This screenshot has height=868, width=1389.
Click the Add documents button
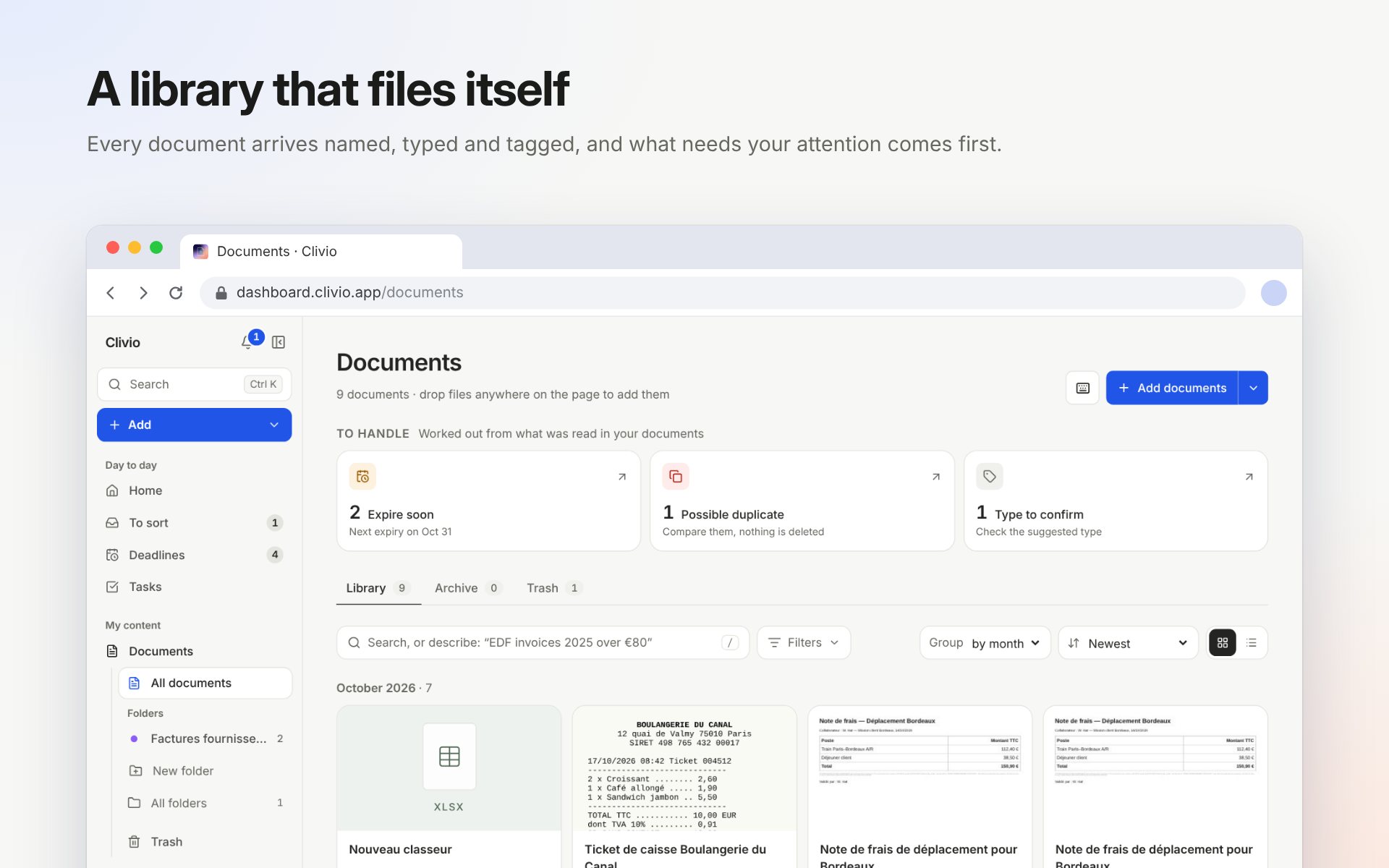[1172, 388]
